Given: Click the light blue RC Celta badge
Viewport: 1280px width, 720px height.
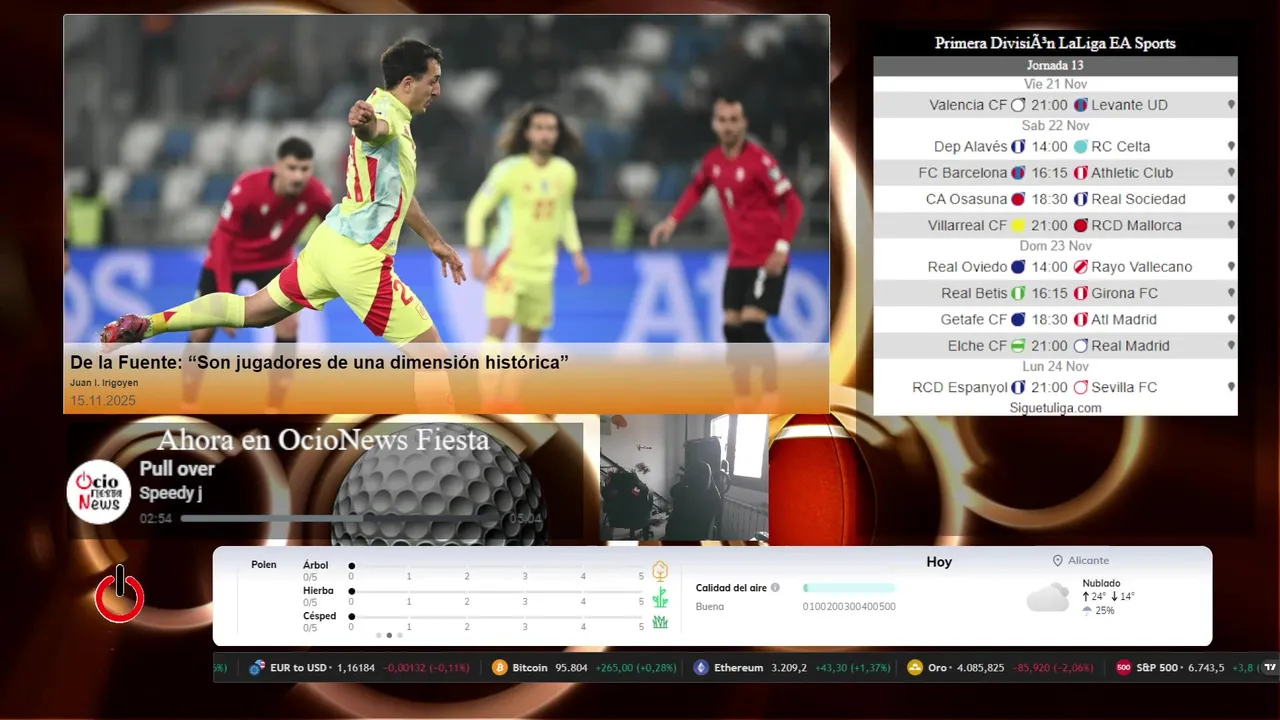Looking at the screenshot, I should click(x=1080, y=147).
